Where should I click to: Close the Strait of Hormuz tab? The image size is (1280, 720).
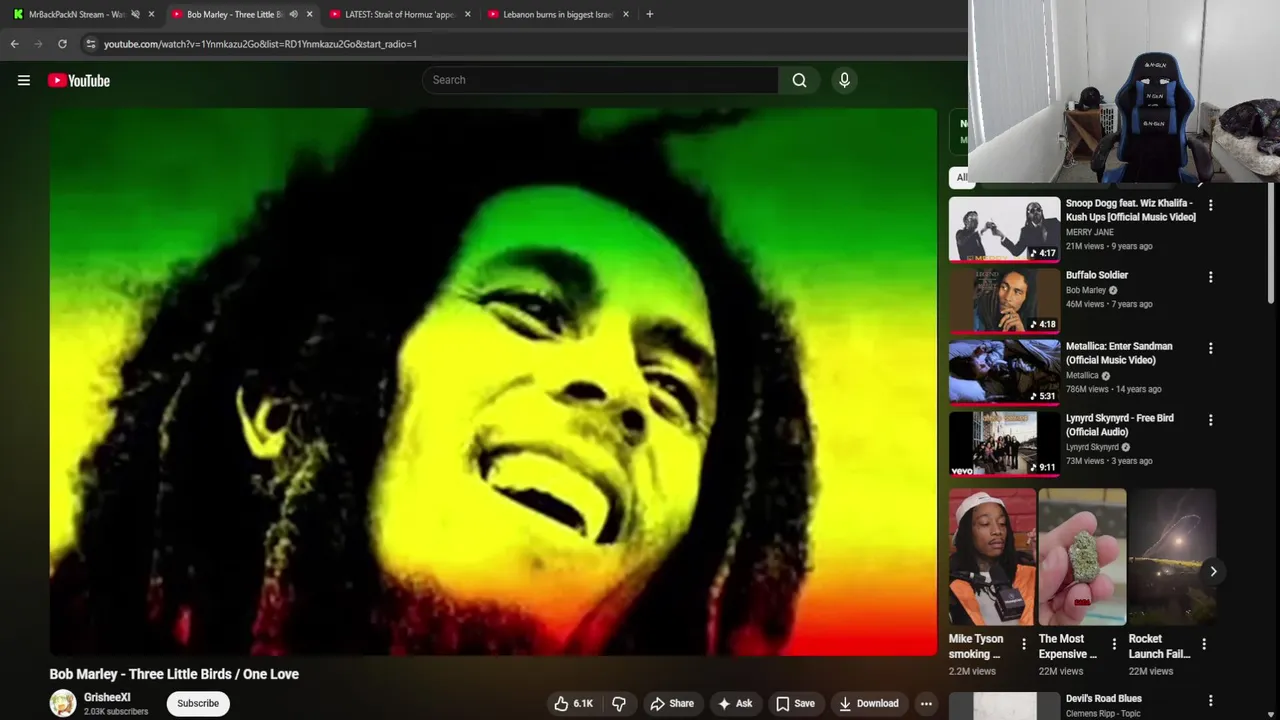tap(467, 14)
